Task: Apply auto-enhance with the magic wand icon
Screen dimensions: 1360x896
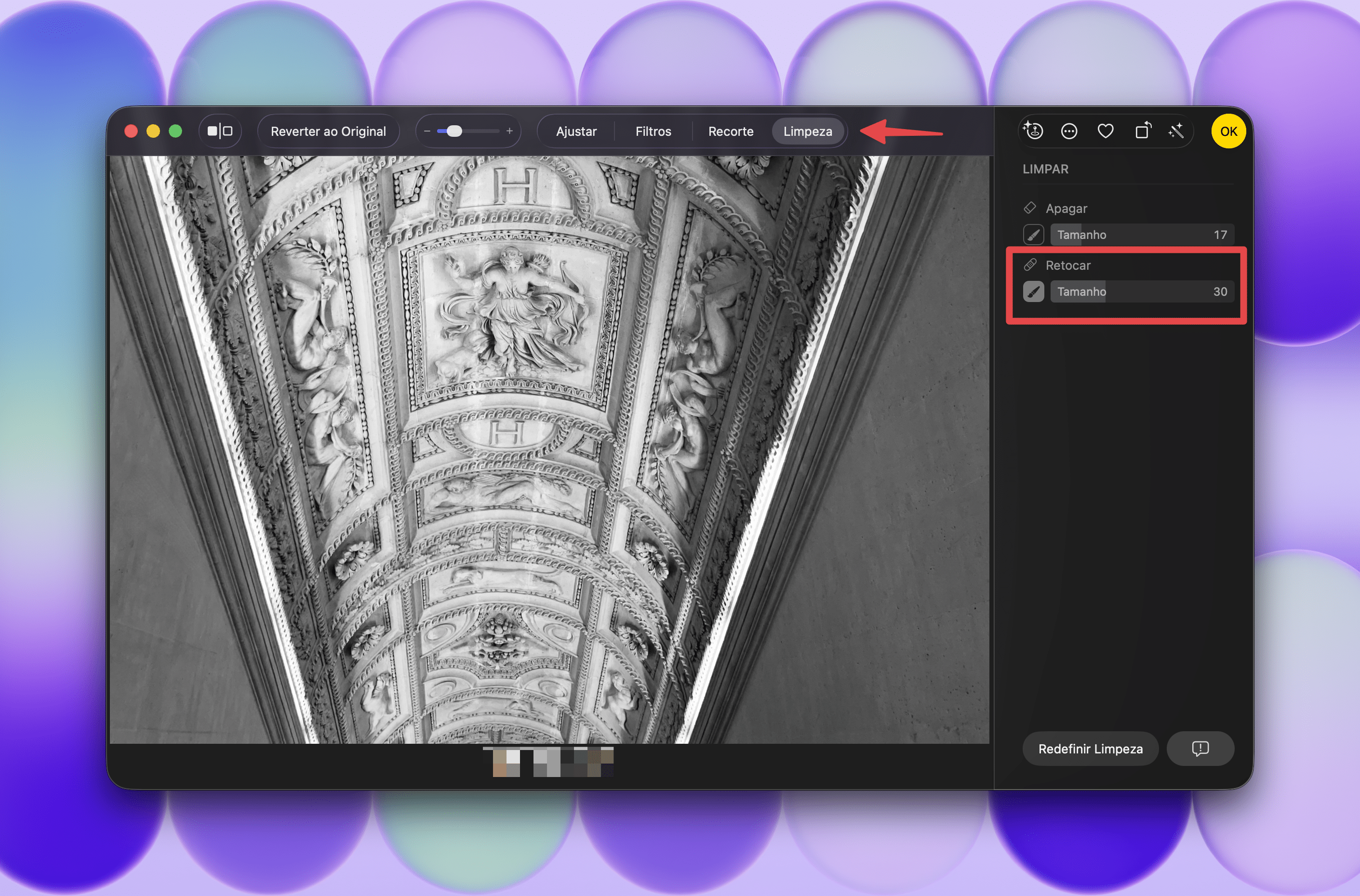Action: click(1176, 132)
